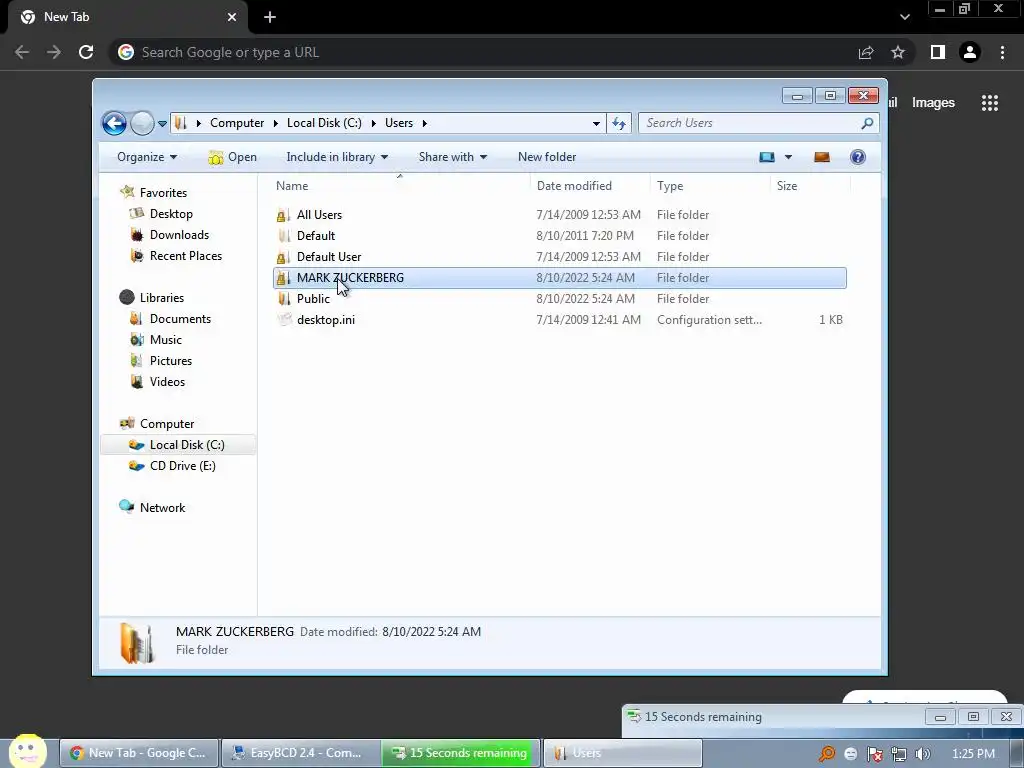Click 15 Seconds remaining taskbar button
1024x768 pixels.
tap(461, 753)
